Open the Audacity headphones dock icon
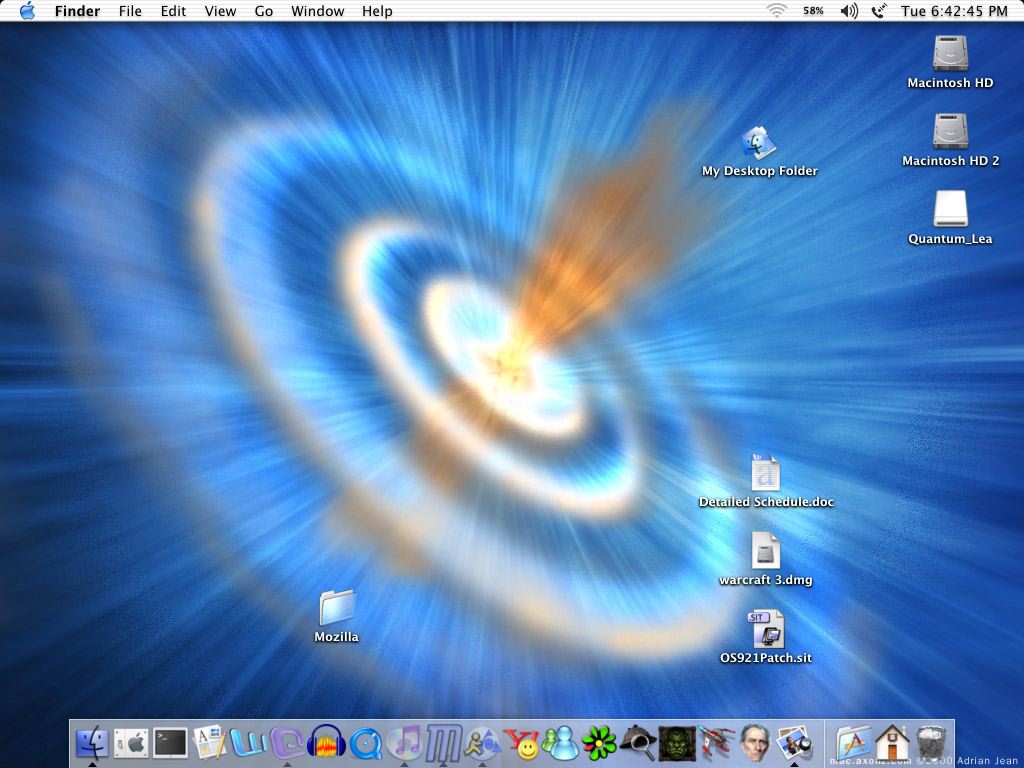 pyautogui.click(x=327, y=743)
